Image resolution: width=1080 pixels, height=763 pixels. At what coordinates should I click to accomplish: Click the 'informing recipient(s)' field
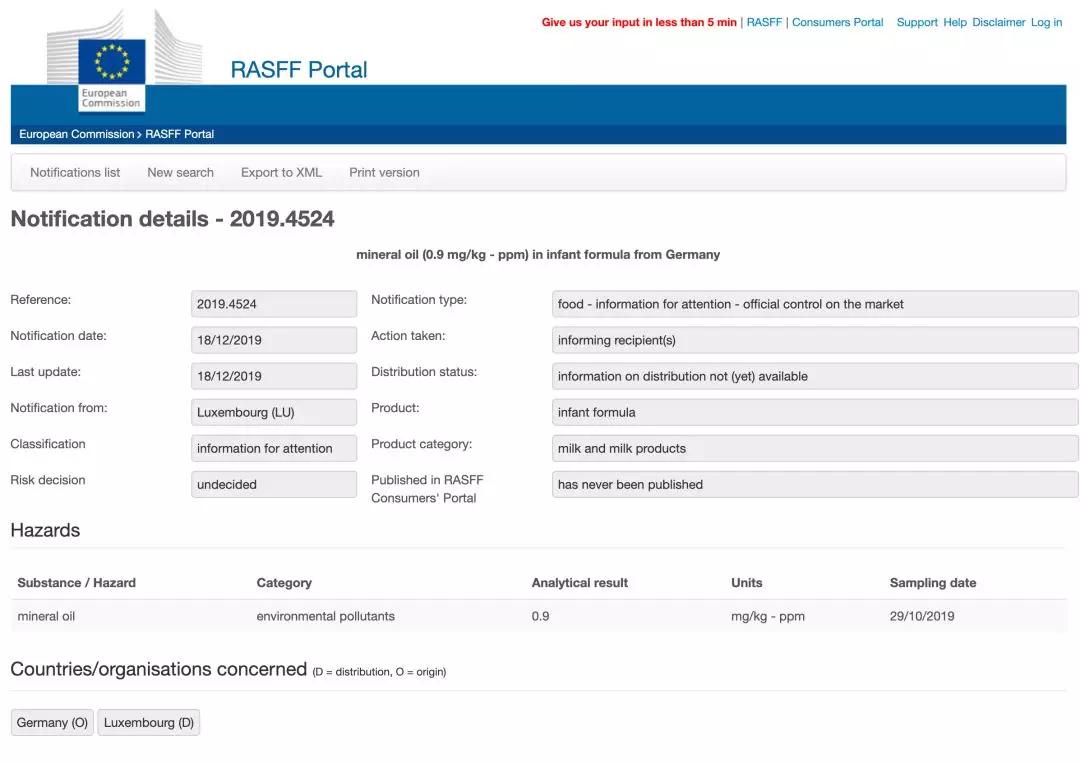(x=815, y=339)
